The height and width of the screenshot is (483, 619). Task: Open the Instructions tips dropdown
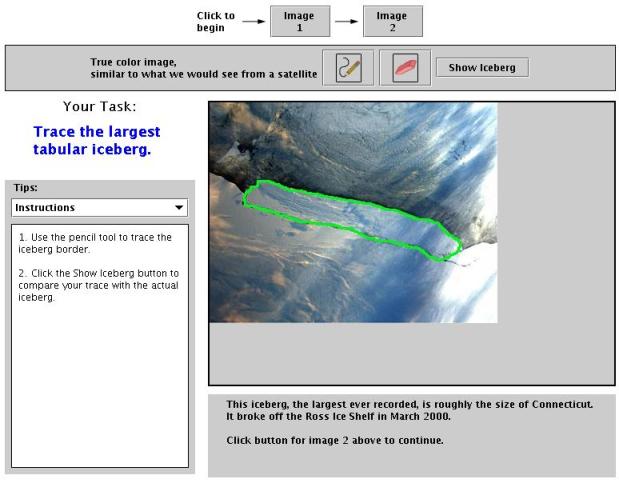[99, 207]
